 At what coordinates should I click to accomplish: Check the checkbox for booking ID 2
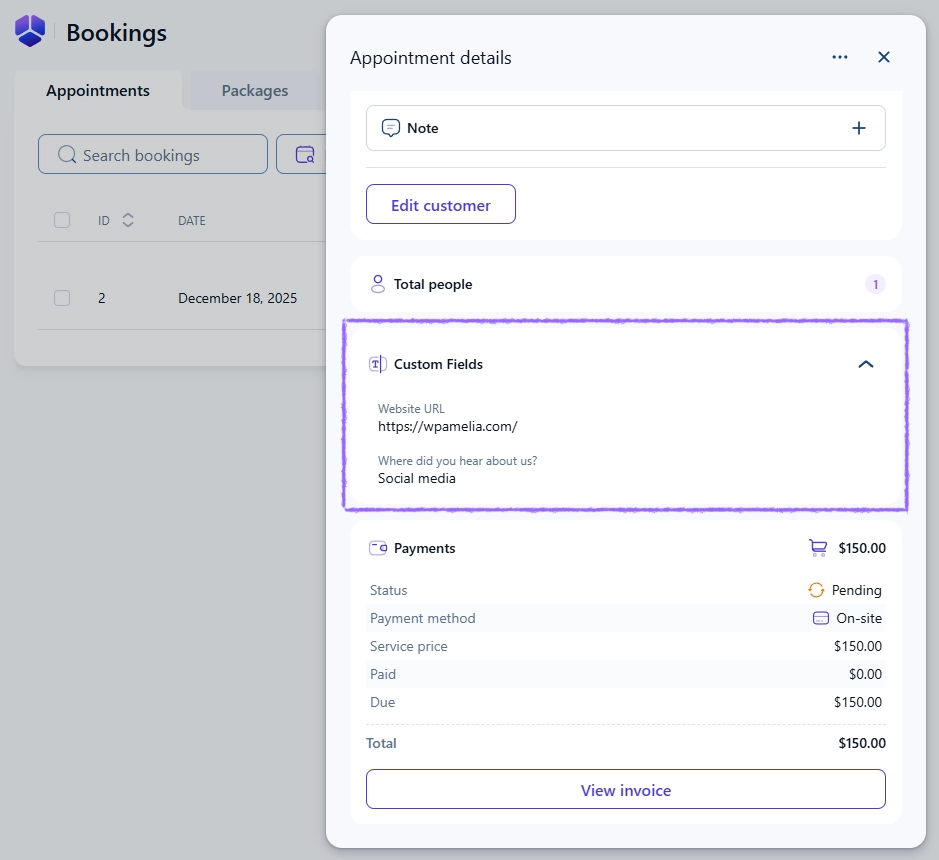[x=62, y=298]
